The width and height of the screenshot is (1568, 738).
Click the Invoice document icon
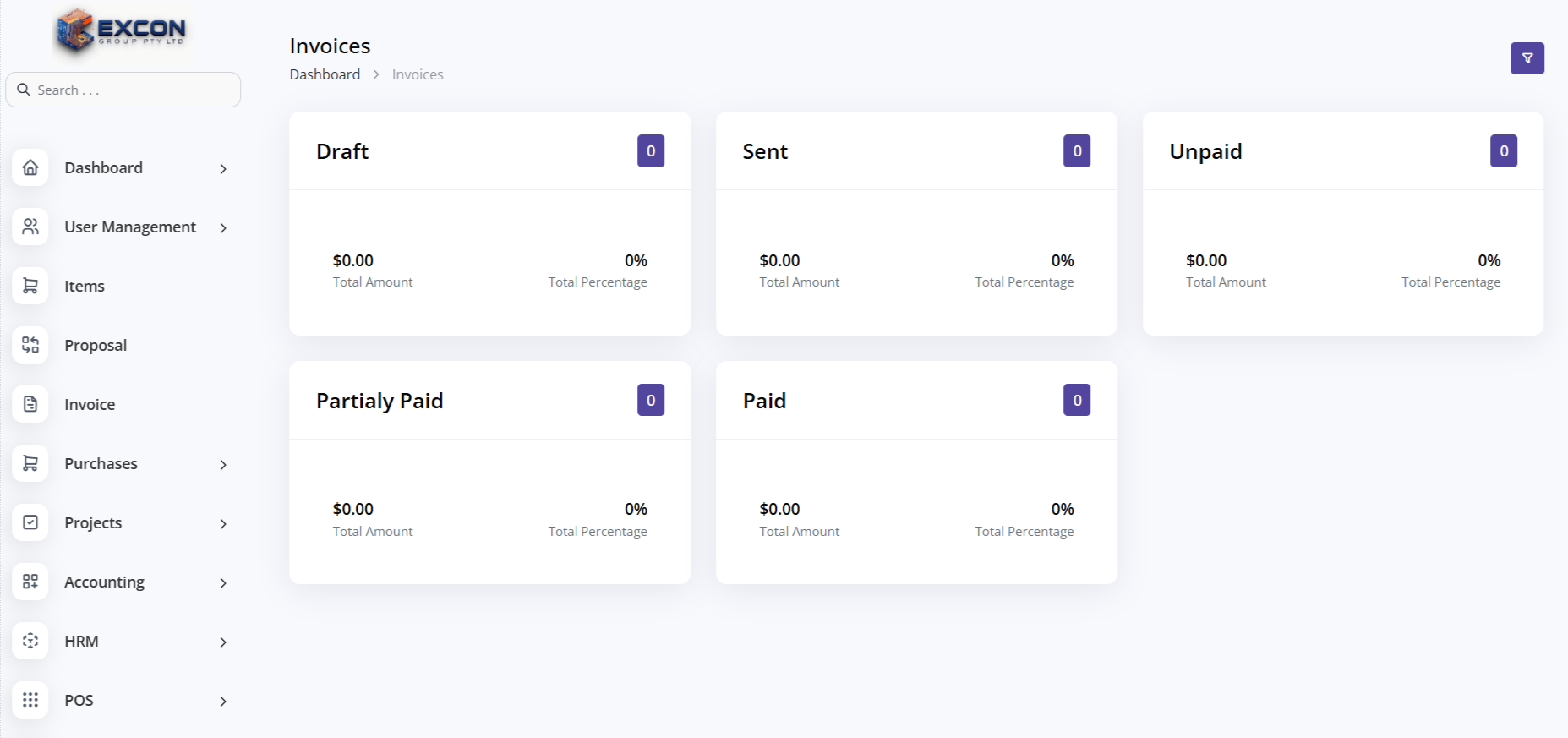30,404
